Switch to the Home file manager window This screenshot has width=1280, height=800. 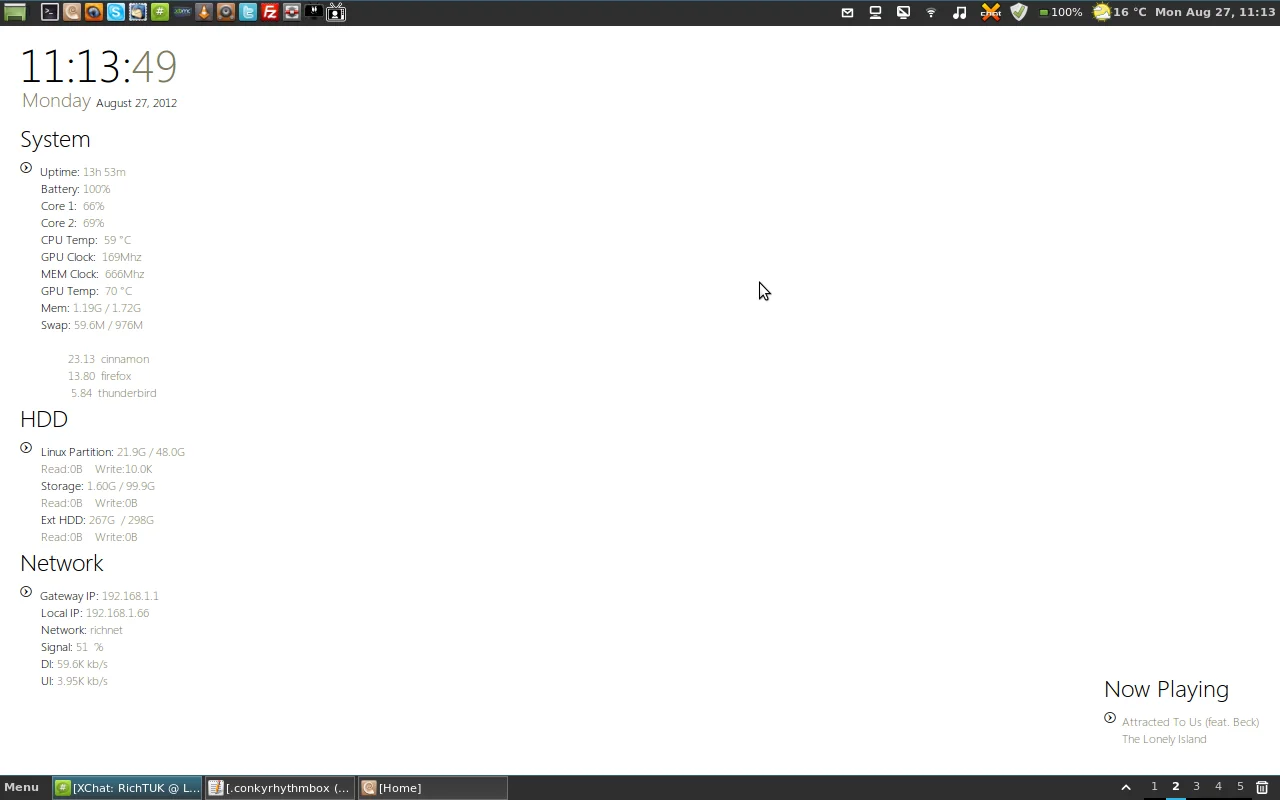point(433,788)
